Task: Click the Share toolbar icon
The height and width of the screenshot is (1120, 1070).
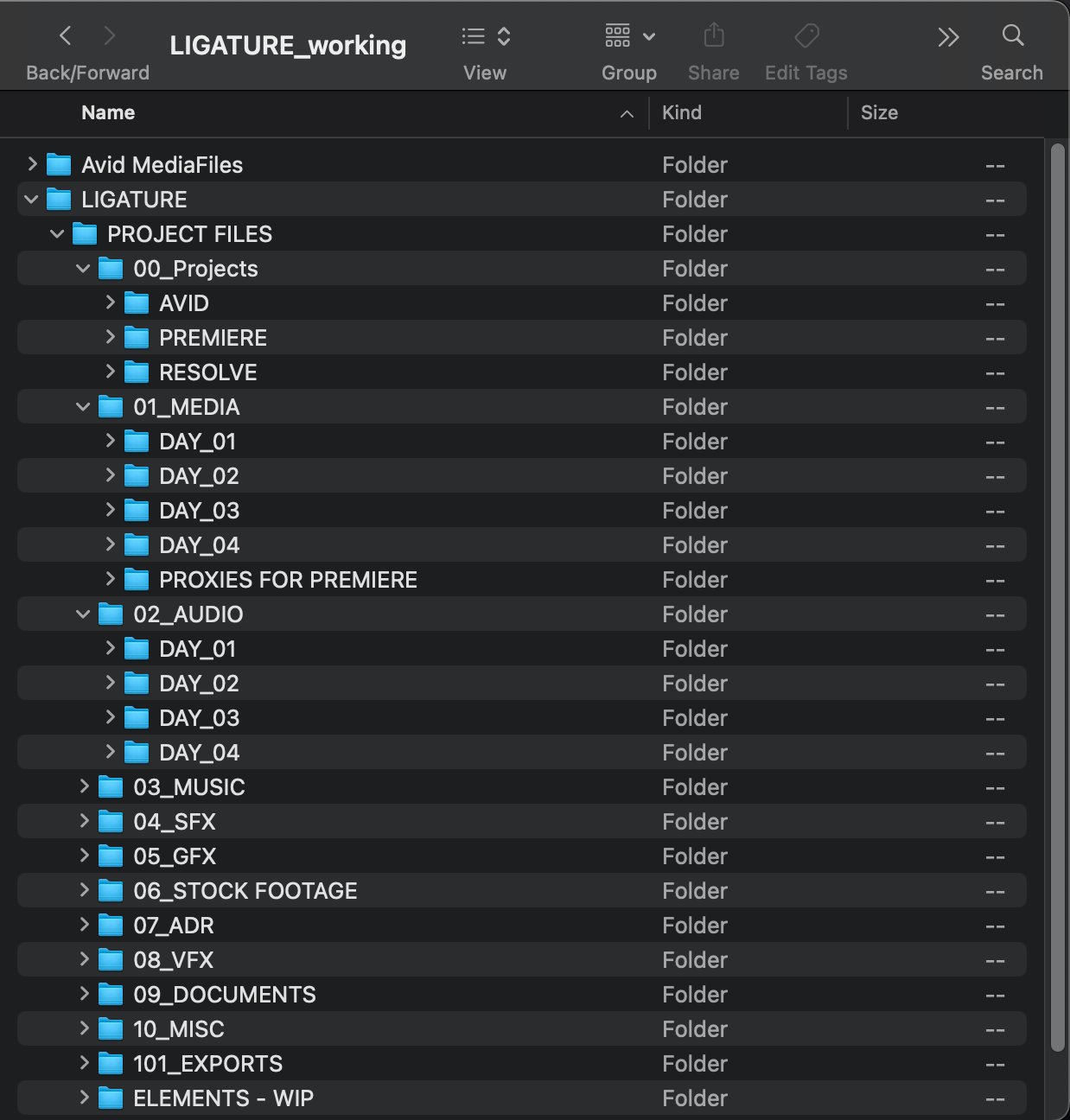Action: coord(713,35)
